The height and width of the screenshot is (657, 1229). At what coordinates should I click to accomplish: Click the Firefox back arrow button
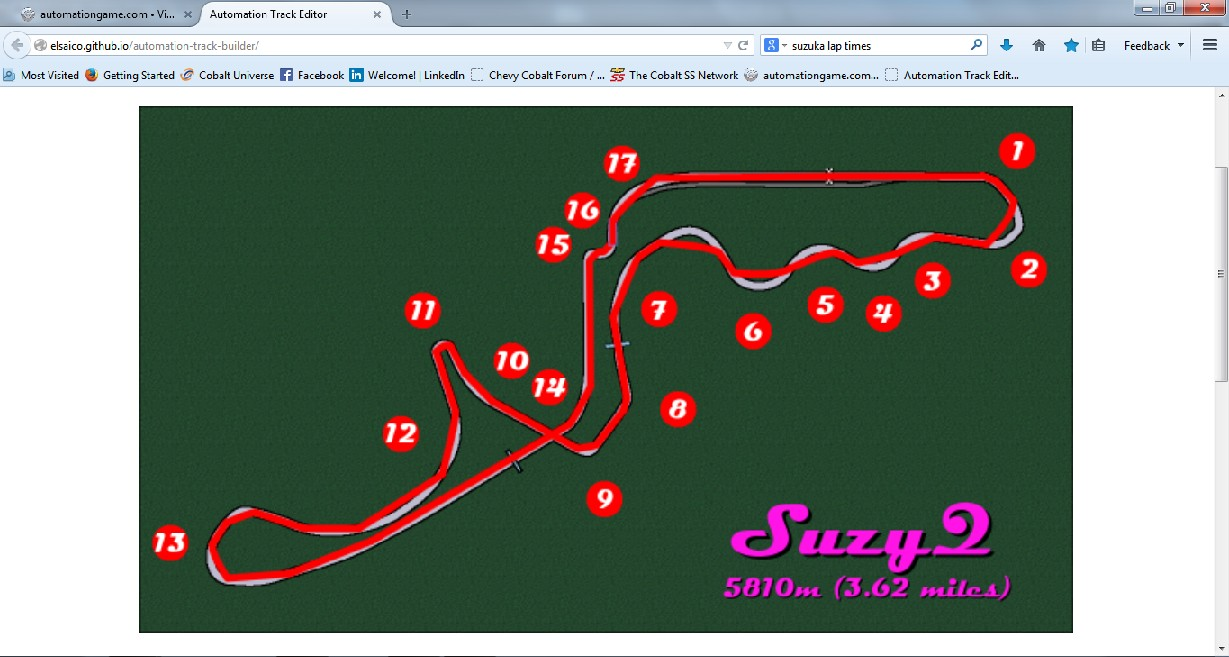click(17, 45)
